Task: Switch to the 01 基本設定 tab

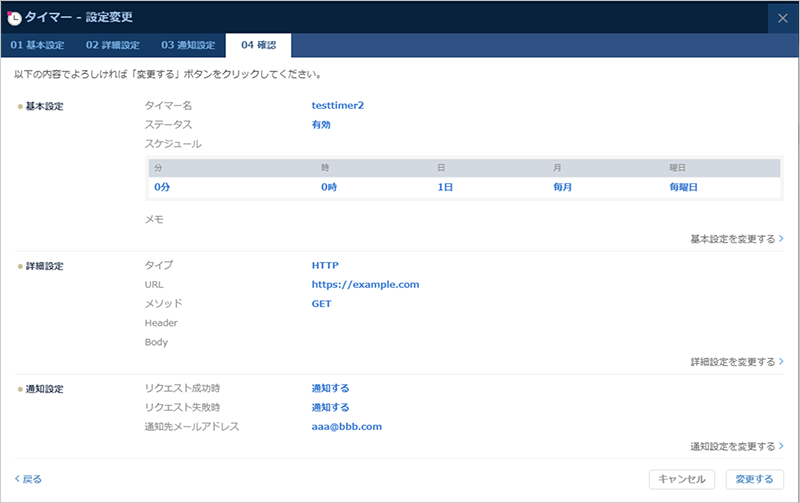Action: coord(37,45)
